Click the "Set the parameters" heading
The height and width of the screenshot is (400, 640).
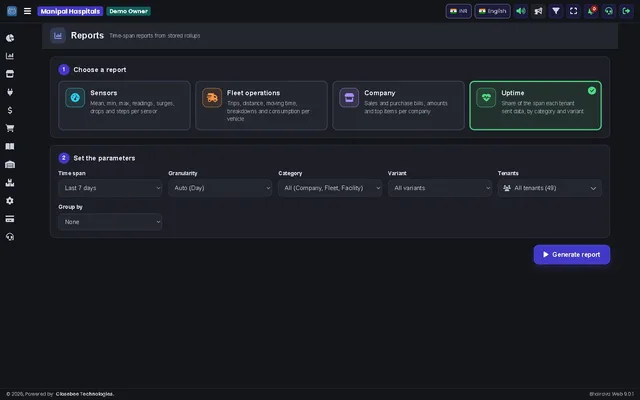click(104, 158)
